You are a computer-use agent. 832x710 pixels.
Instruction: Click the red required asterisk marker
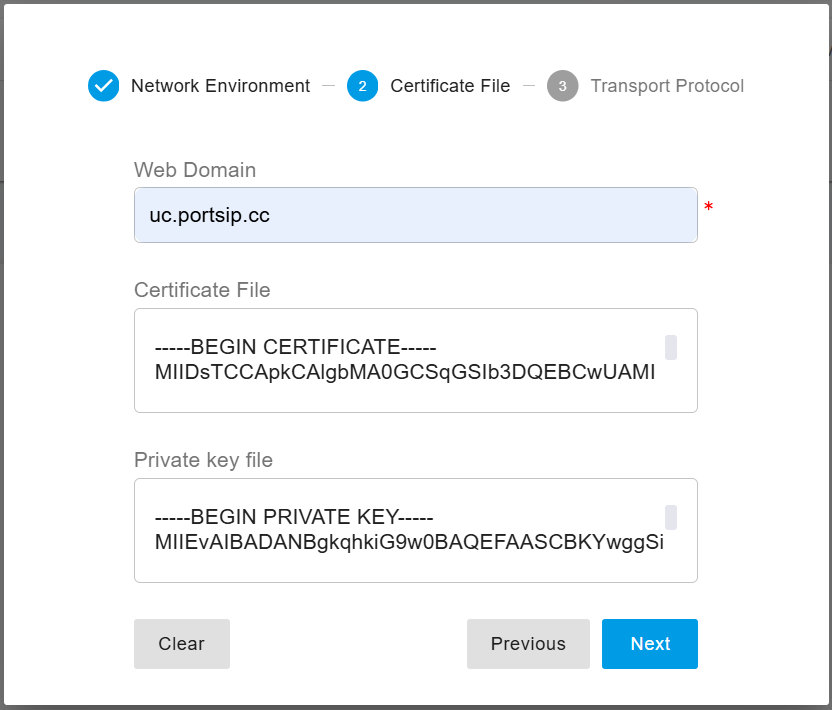709,207
